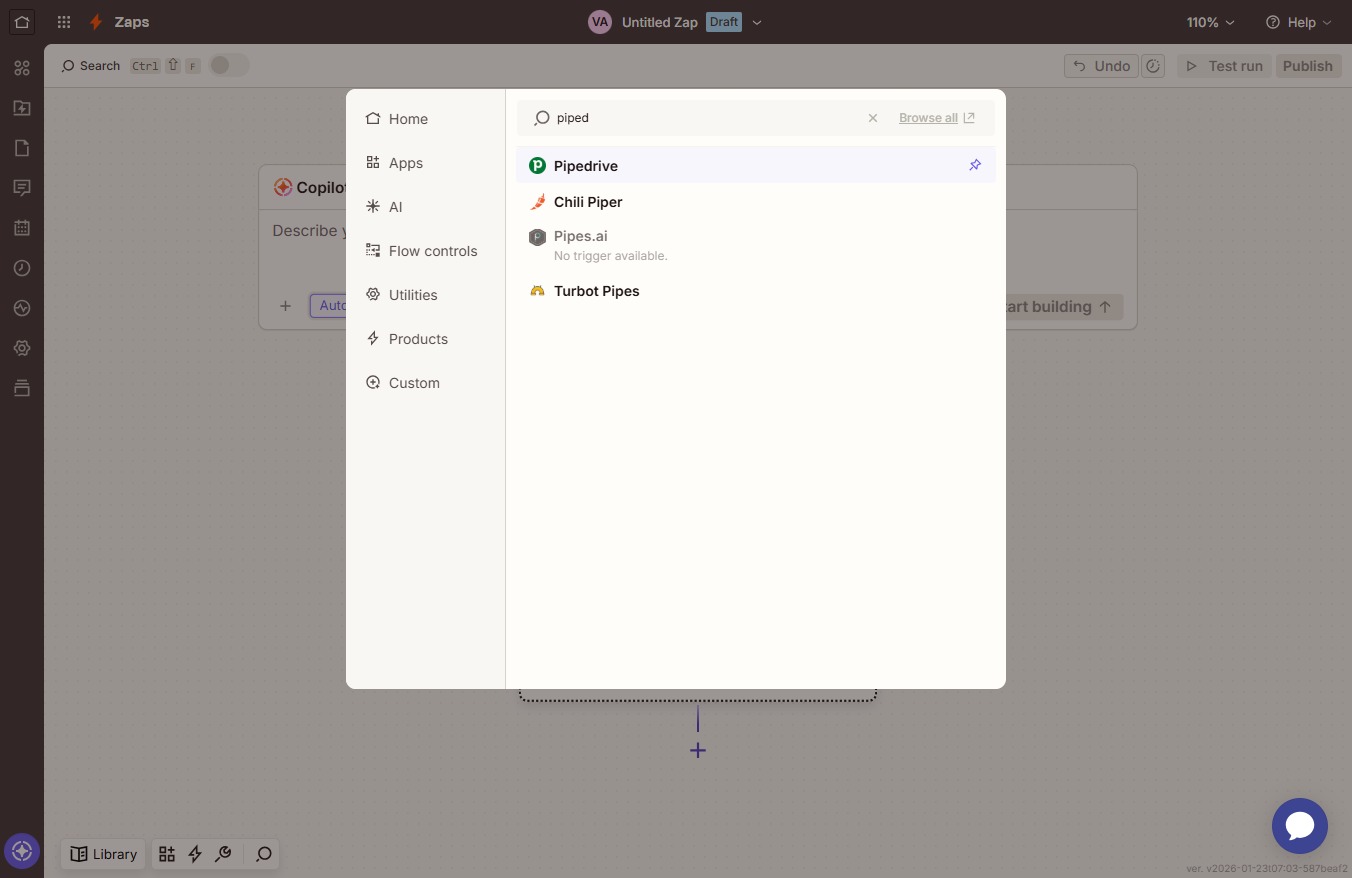Viewport: 1352px width, 878px height.
Task: Choose Pipedrive from the search results
Action: pyautogui.click(x=756, y=165)
